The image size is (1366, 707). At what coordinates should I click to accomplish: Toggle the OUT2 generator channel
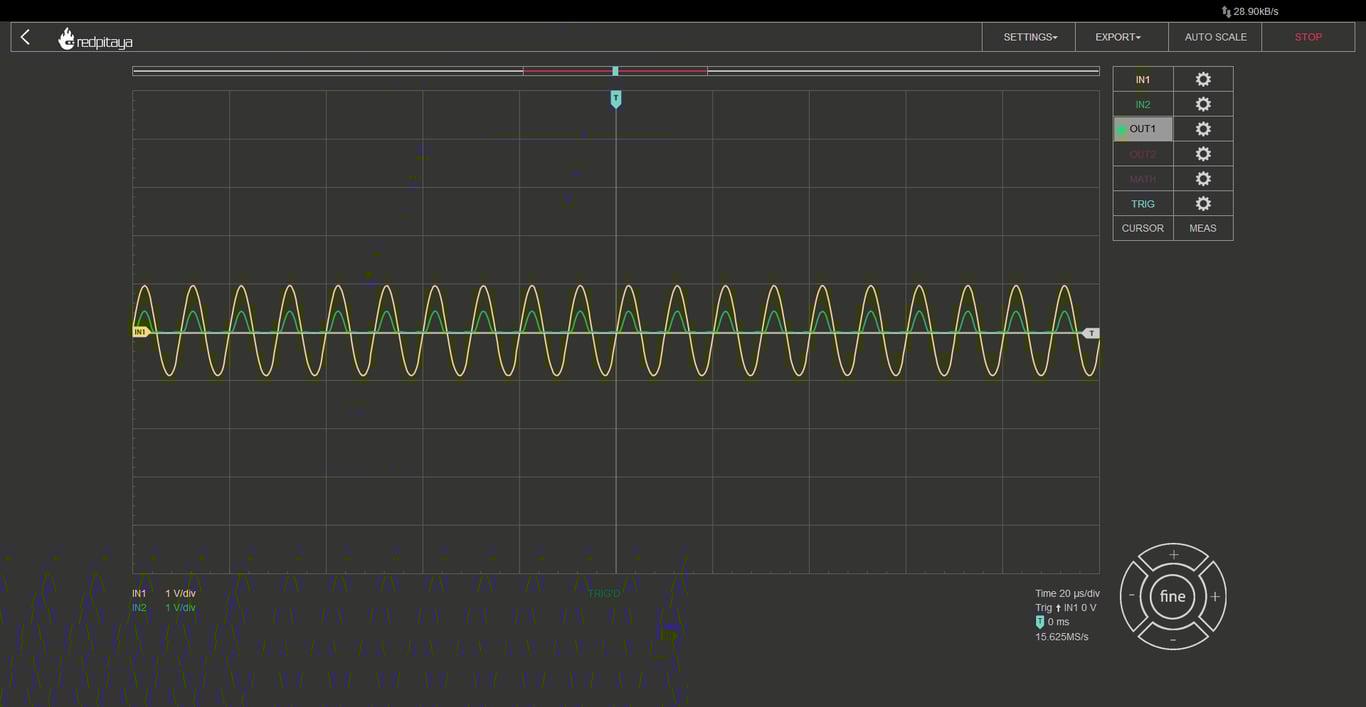click(x=1143, y=154)
